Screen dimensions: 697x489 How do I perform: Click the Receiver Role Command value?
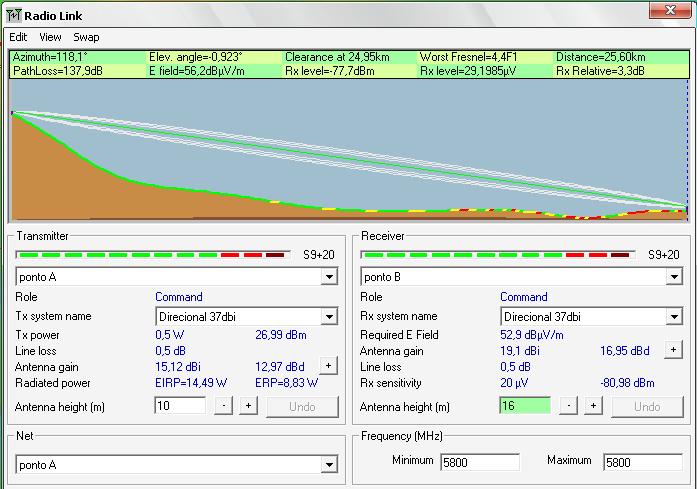point(524,297)
